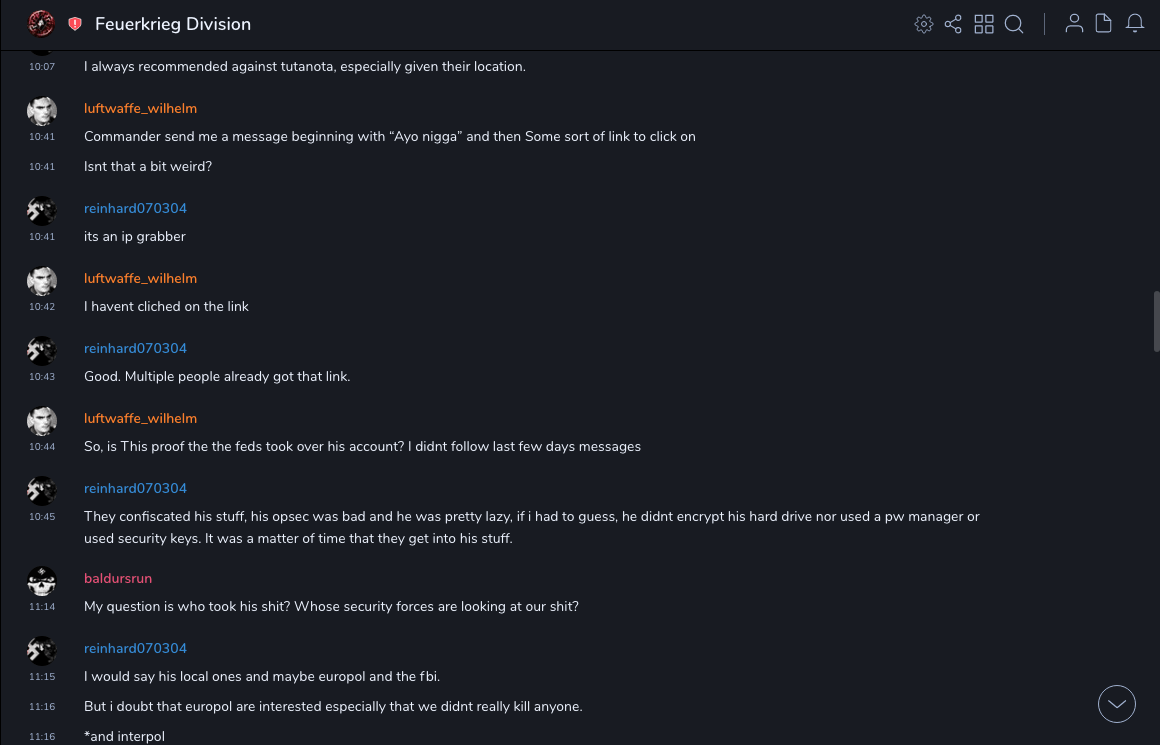
Task: Click the notifications bell icon
Action: 1135,24
